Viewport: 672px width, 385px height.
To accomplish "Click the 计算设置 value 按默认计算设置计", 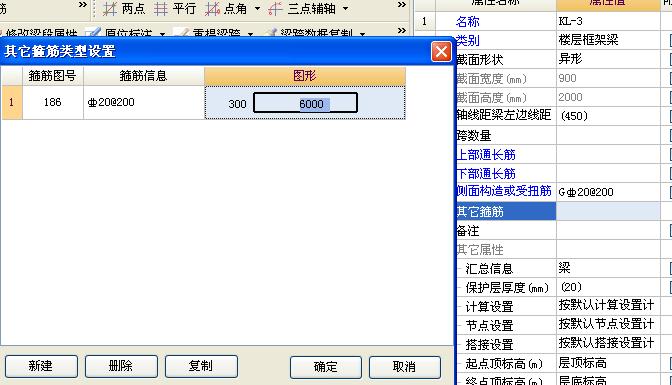I will click(606, 305).
